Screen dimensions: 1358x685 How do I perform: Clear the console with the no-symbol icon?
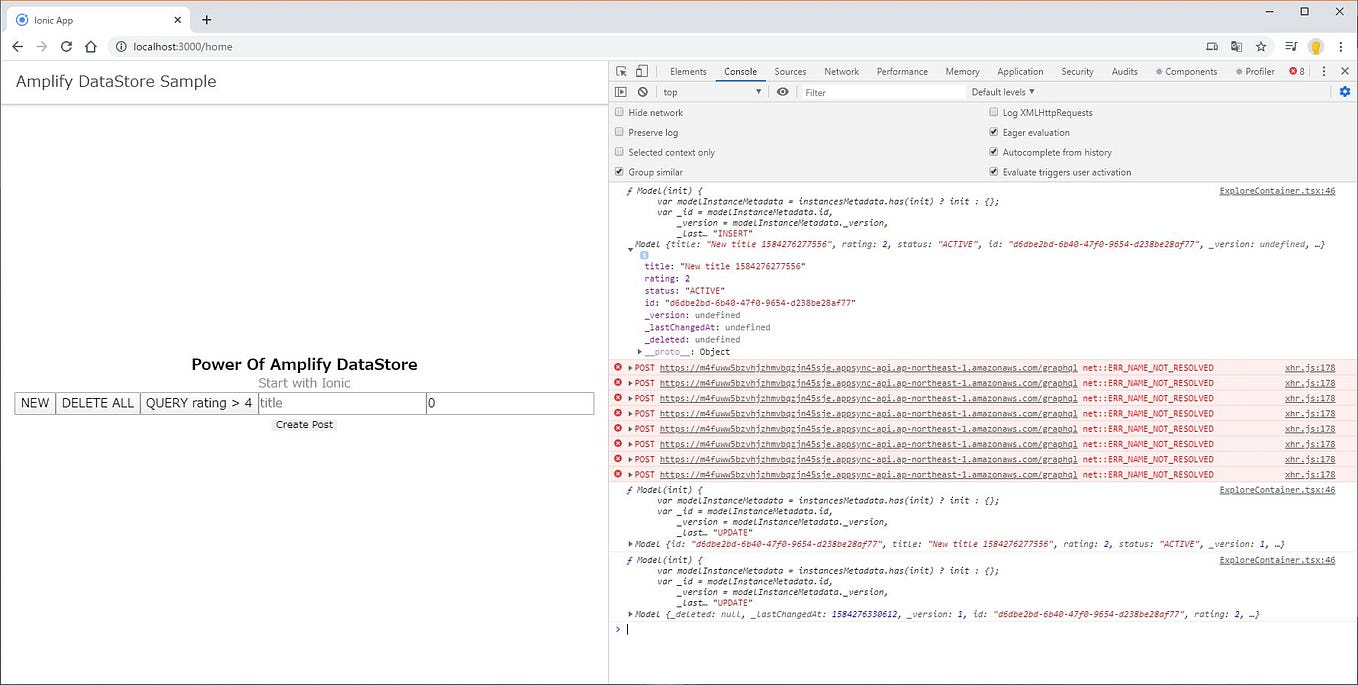643,92
